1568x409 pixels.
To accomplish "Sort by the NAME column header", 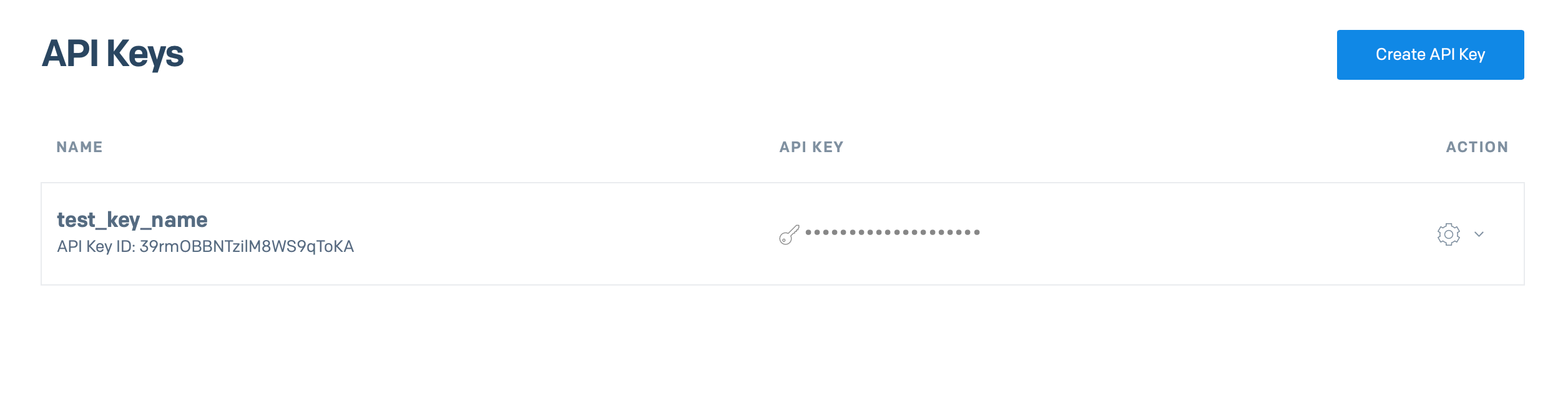I will pyautogui.click(x=79, y=147).
